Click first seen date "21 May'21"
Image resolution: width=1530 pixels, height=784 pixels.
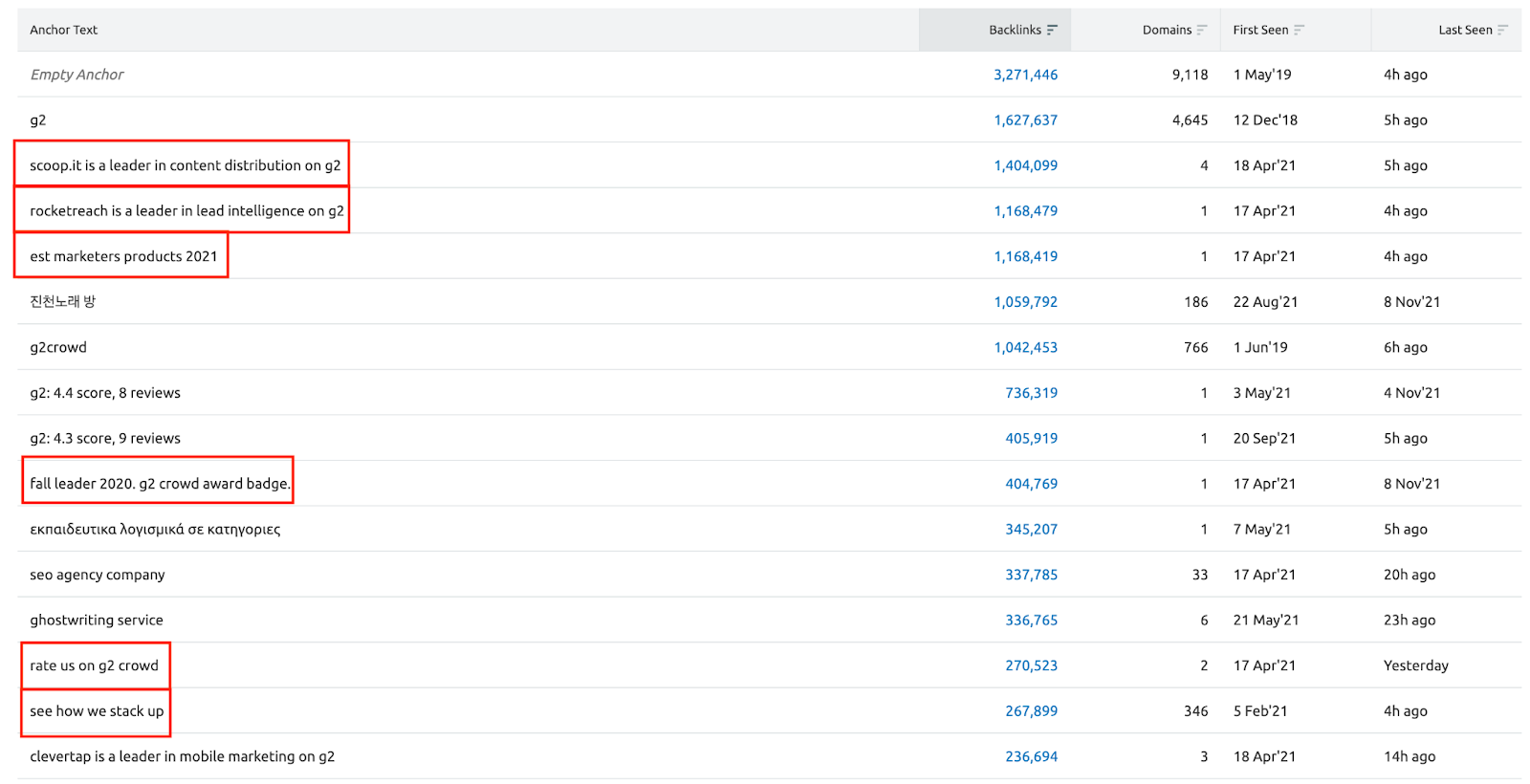pos(1266,620)
